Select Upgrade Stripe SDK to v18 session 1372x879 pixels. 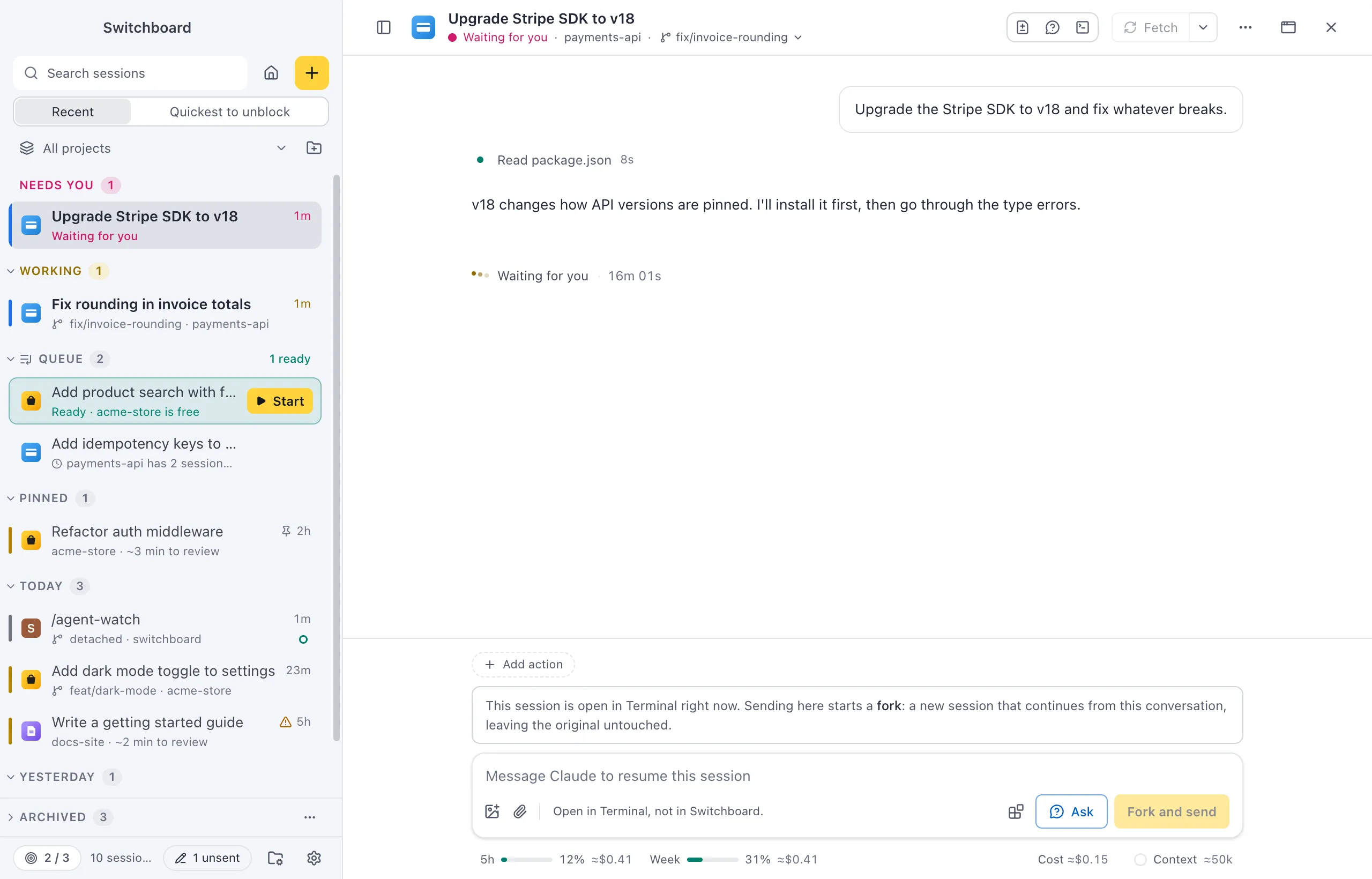click(x=166, y=225)
